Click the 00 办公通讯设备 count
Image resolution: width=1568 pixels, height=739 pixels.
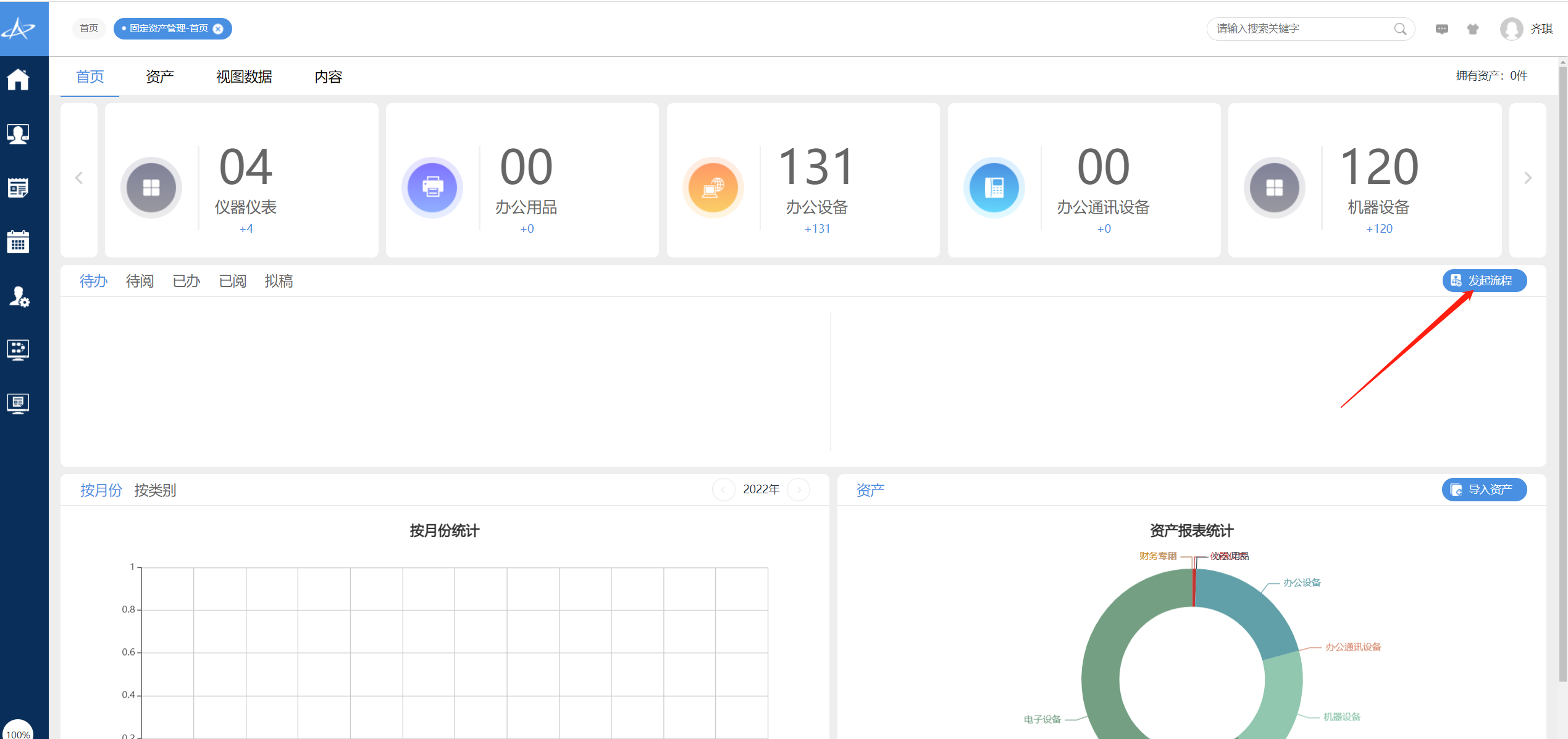point(1104,167)
